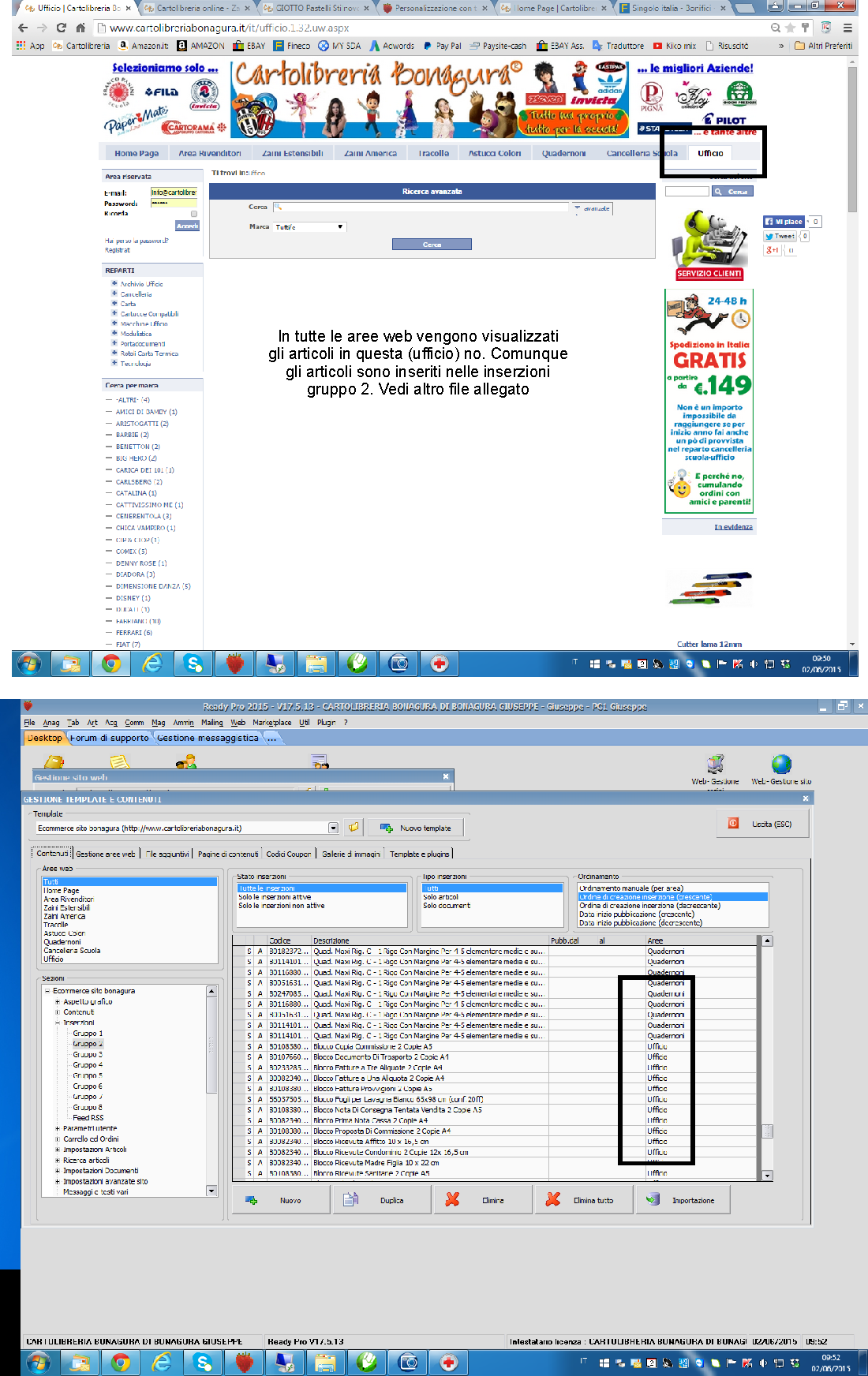Click the Duplica button
Screen dimensions: 868x1376
point(380,1200)
